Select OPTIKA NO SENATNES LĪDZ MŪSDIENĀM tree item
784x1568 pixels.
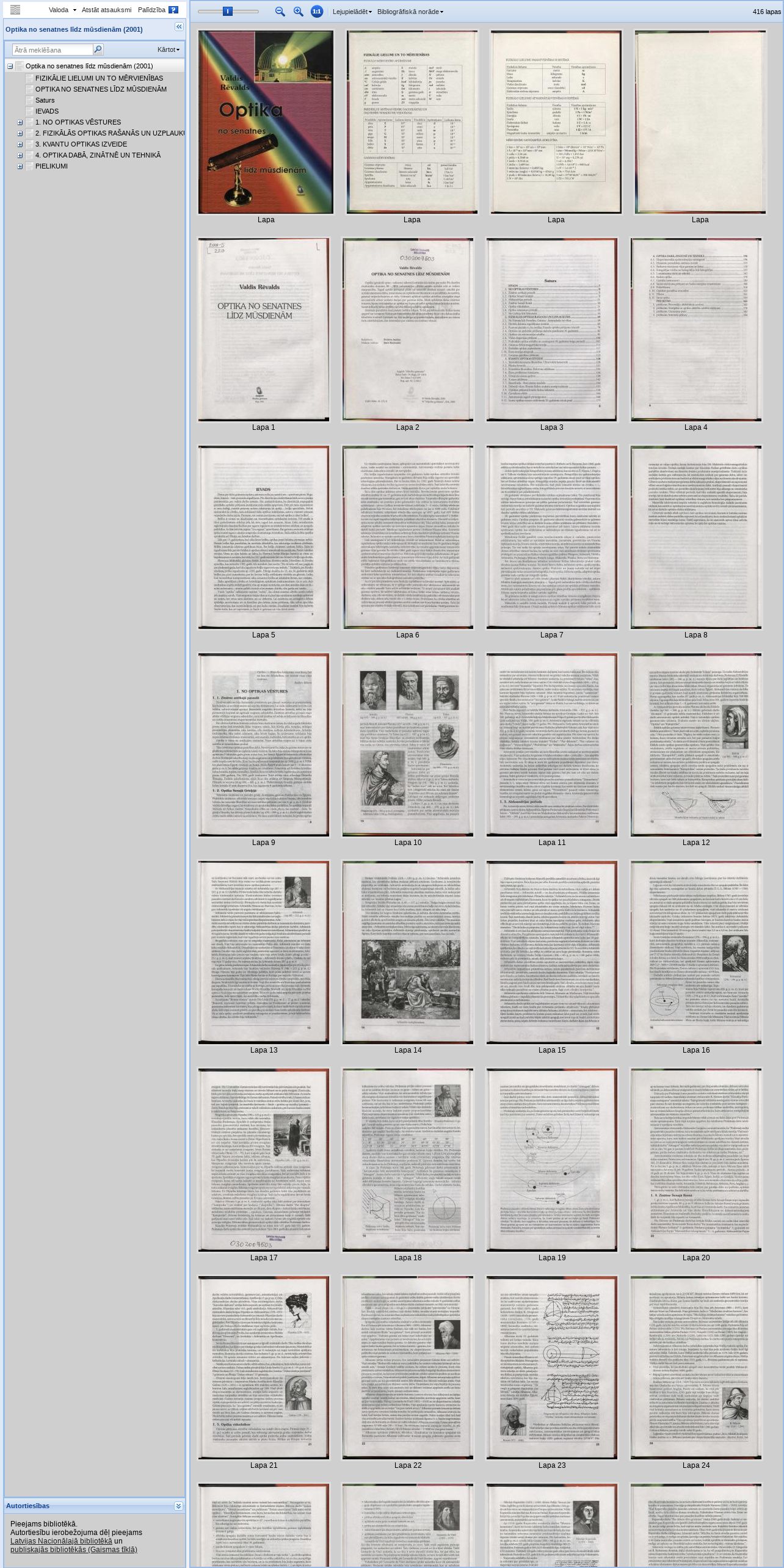101,89
